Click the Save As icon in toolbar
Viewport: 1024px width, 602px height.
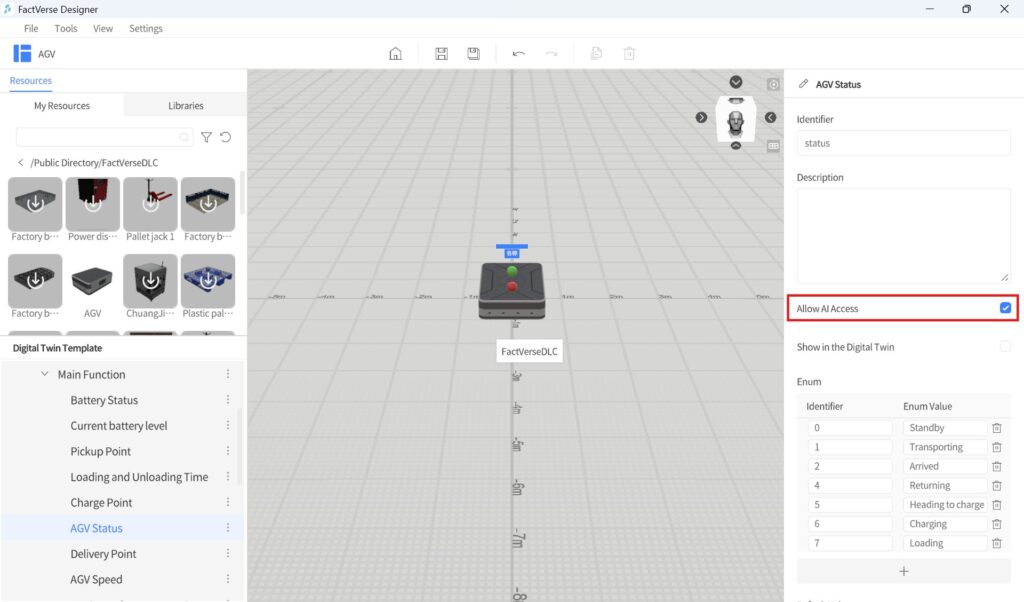(473, 54)
